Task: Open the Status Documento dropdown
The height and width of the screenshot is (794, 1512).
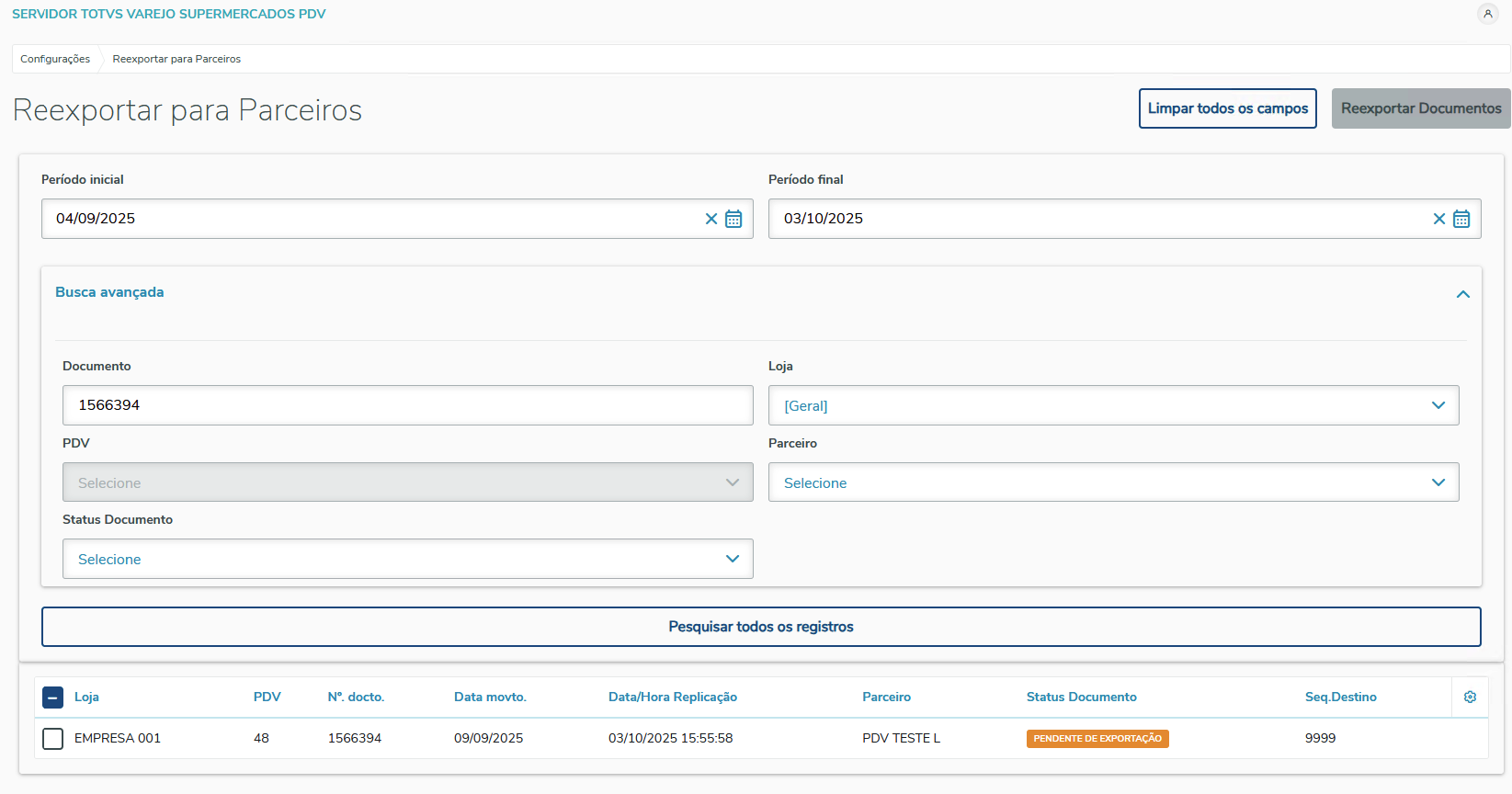Action: click(x=407, y=559)
